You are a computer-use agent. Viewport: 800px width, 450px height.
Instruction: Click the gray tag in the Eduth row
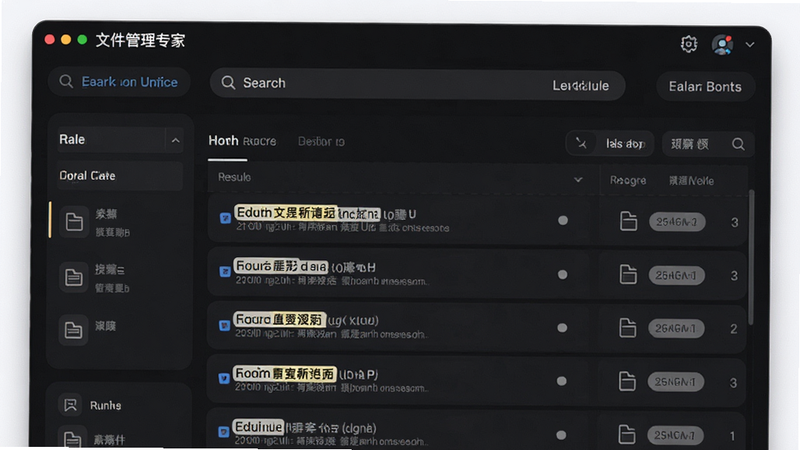click(677, 222)
